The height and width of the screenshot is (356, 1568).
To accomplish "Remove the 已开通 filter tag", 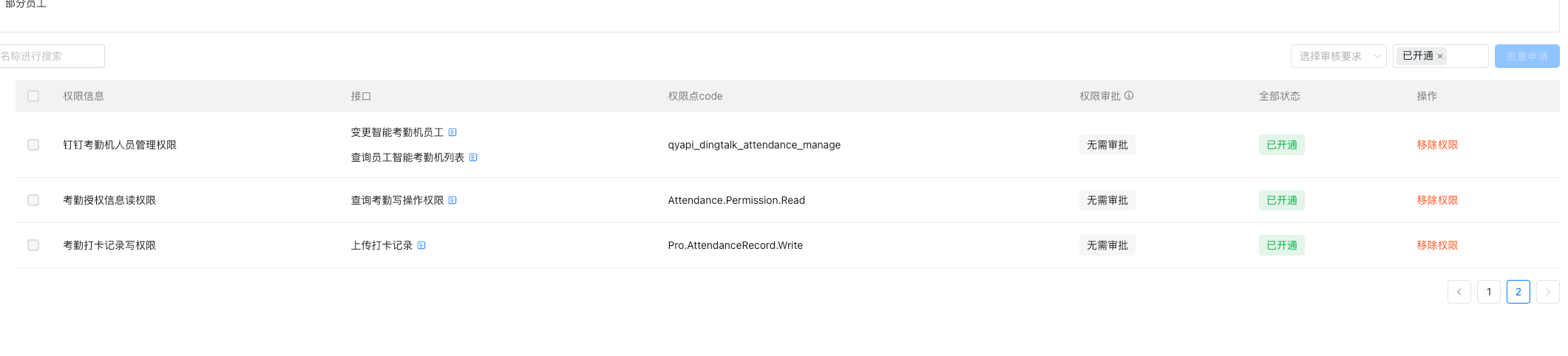I will [1440, 56].
